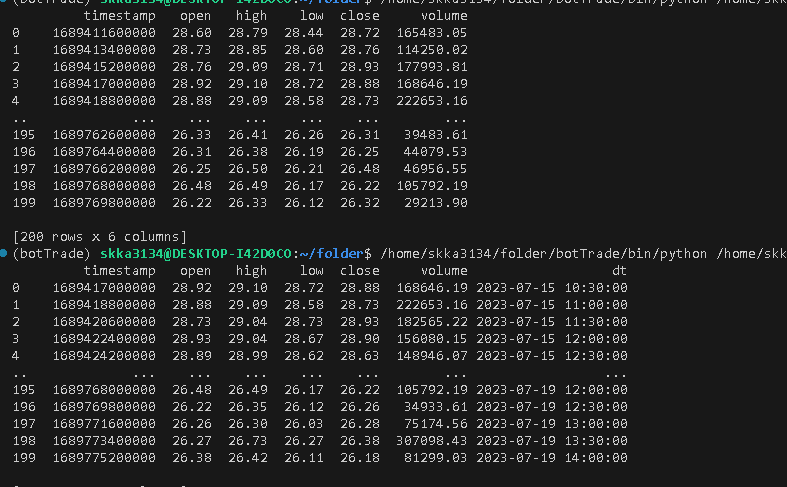This screenshot has width=787, height=487.
Task: Click the 'close' header in the first table
Action: click(359, 17)
